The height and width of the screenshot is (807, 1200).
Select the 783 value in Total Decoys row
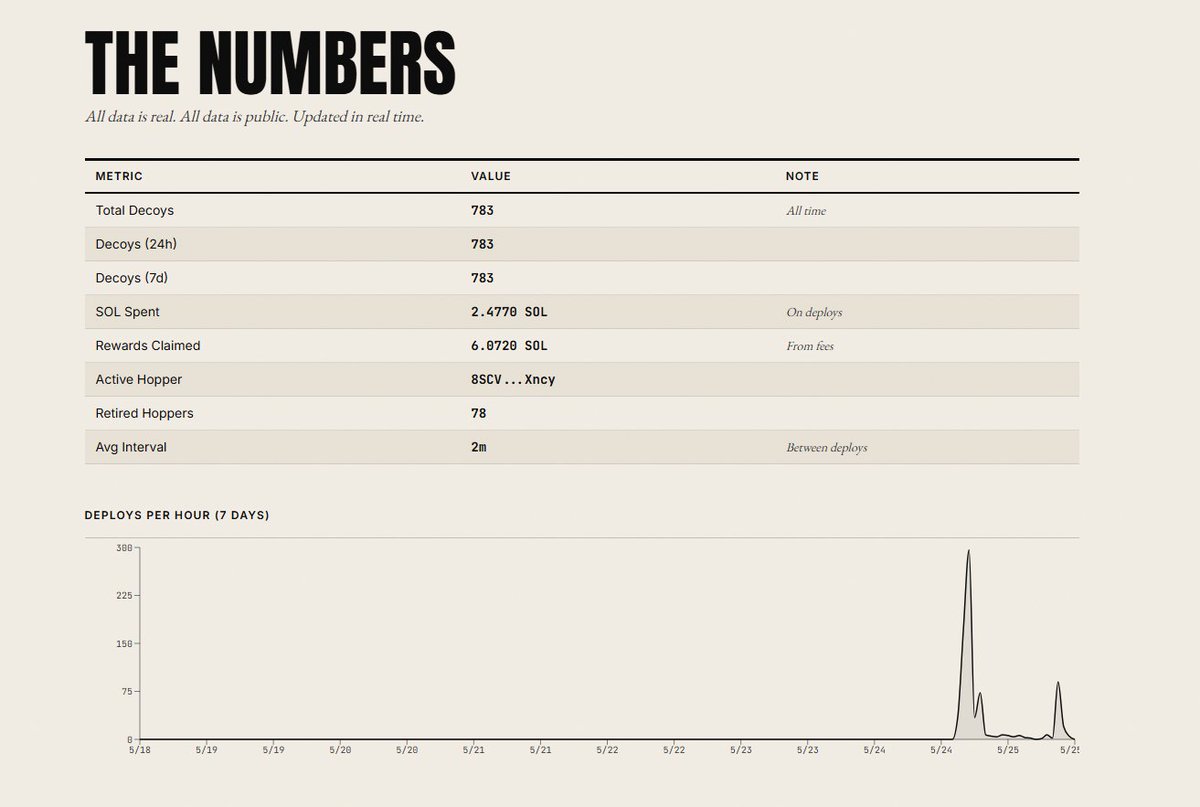click(482, 211)
